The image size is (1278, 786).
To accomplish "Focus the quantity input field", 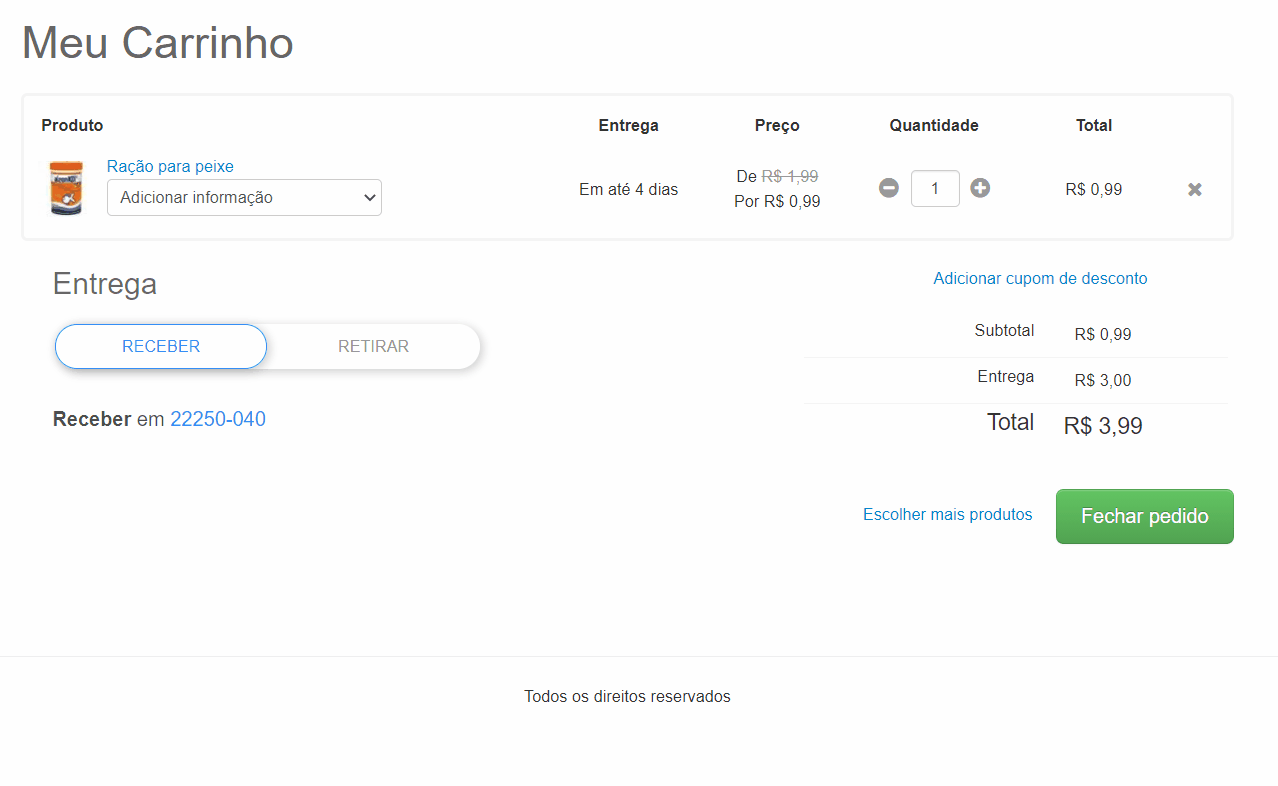I will [x=935, y=188].
